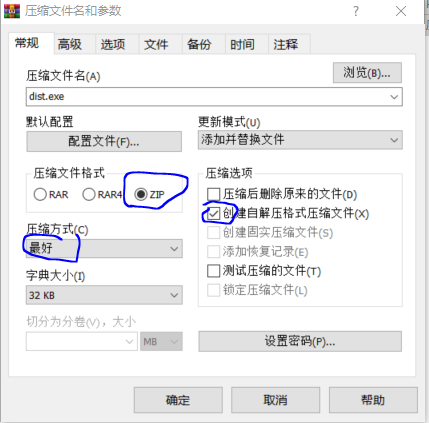Switch to the 高级 tab
429x423 pixels.
tap(70, 44)
